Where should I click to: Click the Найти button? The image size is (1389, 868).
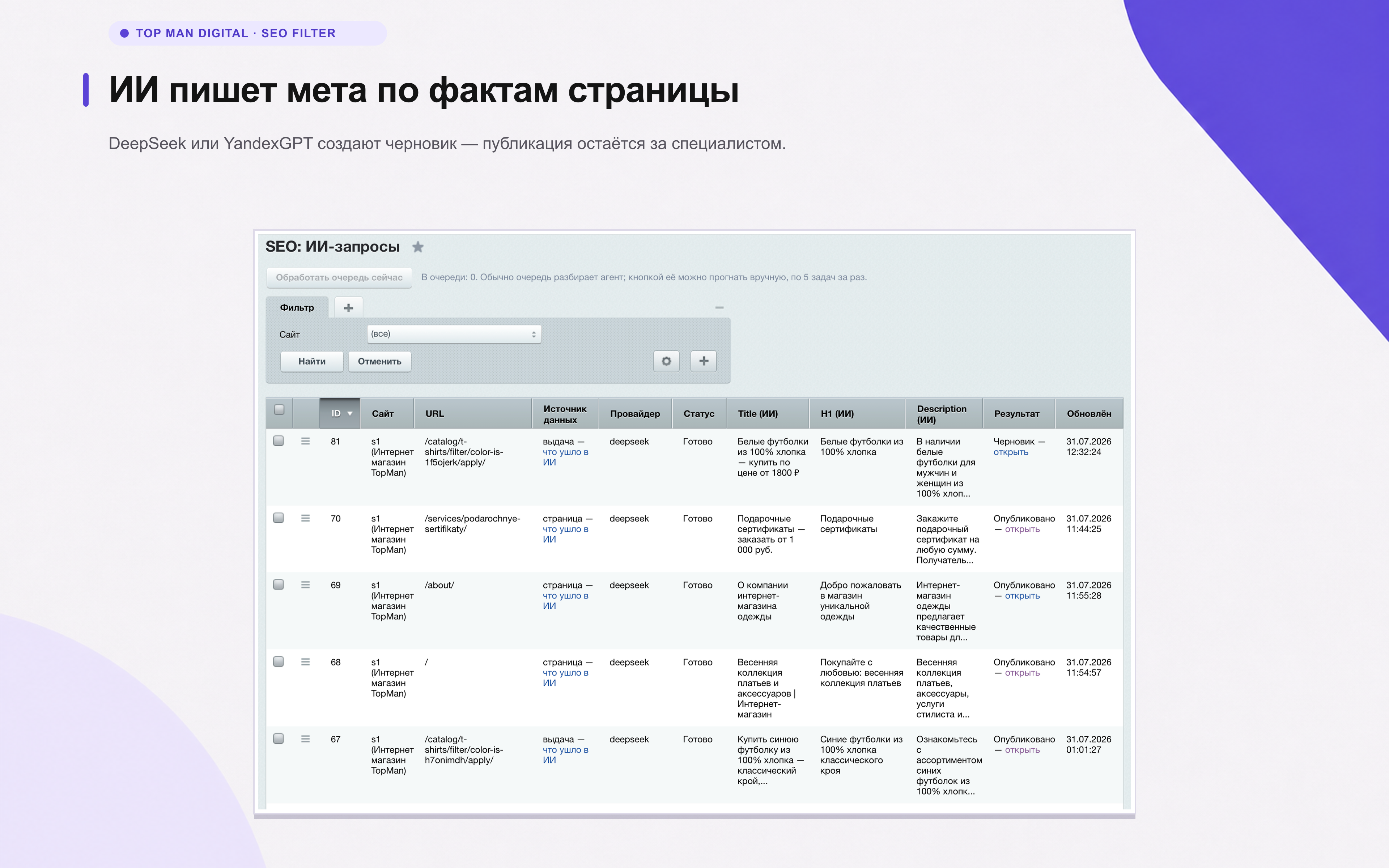(x=312, y=361)
